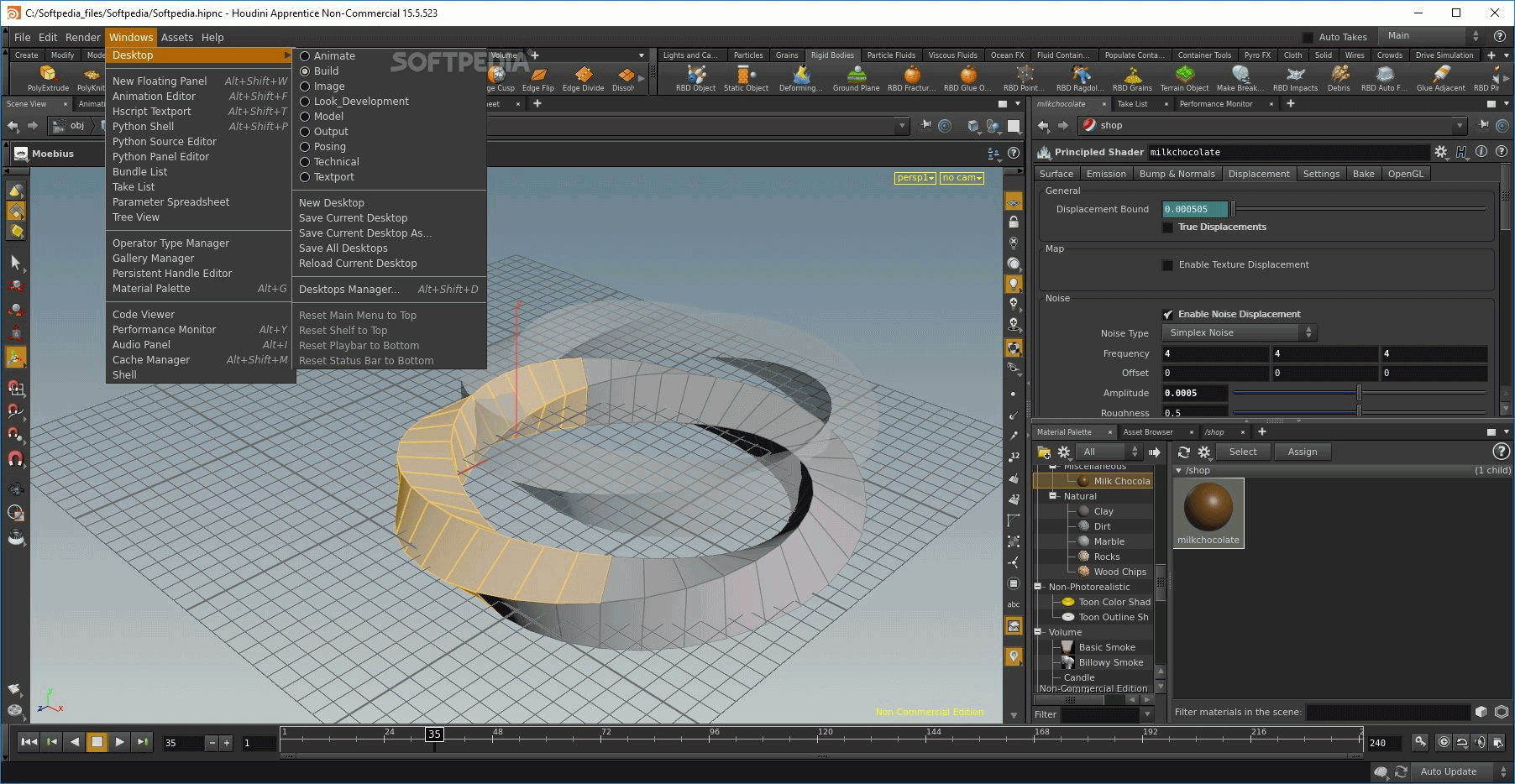The height and width of the screenshot is (784, 1515).
Task: Click the Static Object shelf tool
Action: coord(746,78)
